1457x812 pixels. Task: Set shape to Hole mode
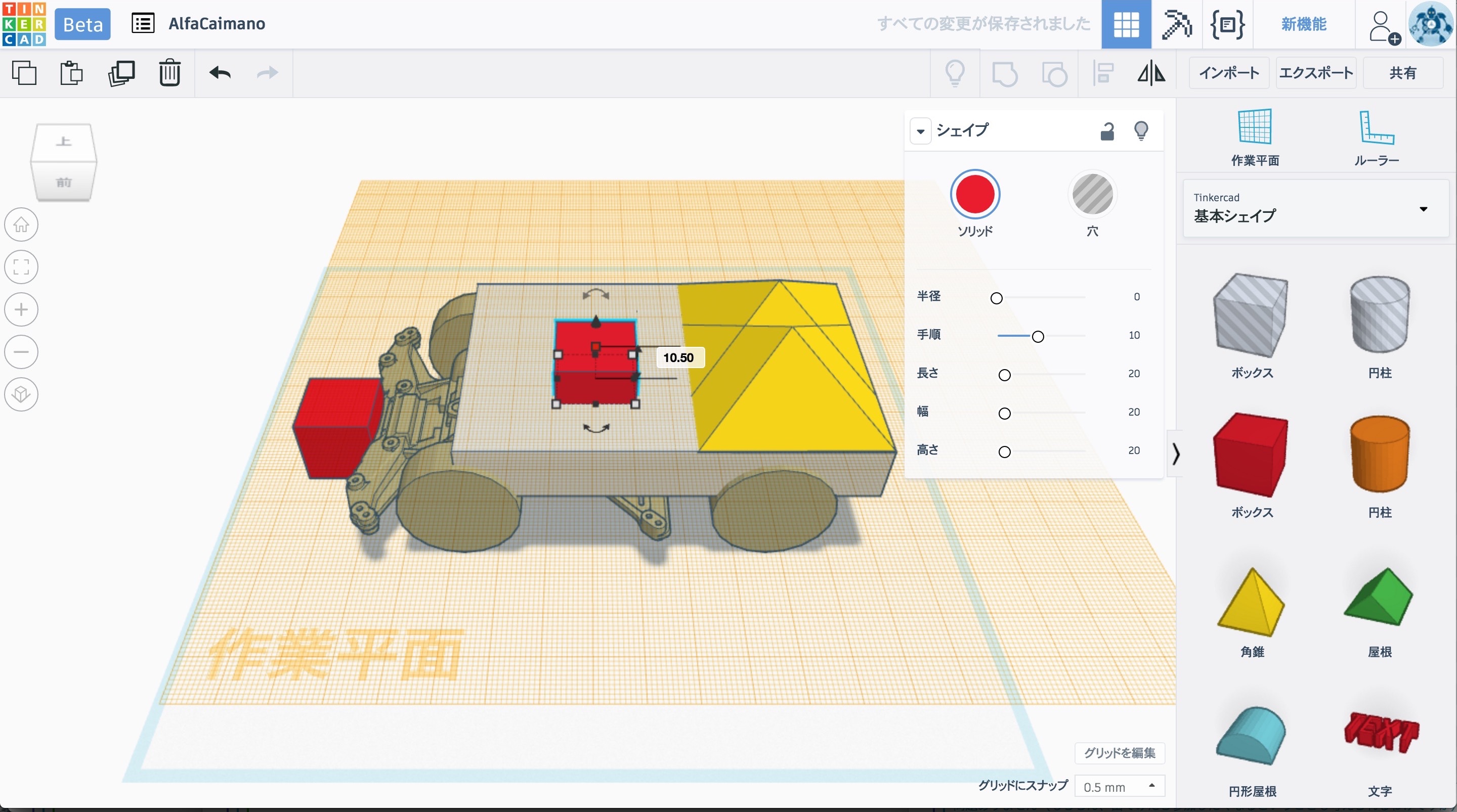pyautogui.click(x=1092, y=194)
